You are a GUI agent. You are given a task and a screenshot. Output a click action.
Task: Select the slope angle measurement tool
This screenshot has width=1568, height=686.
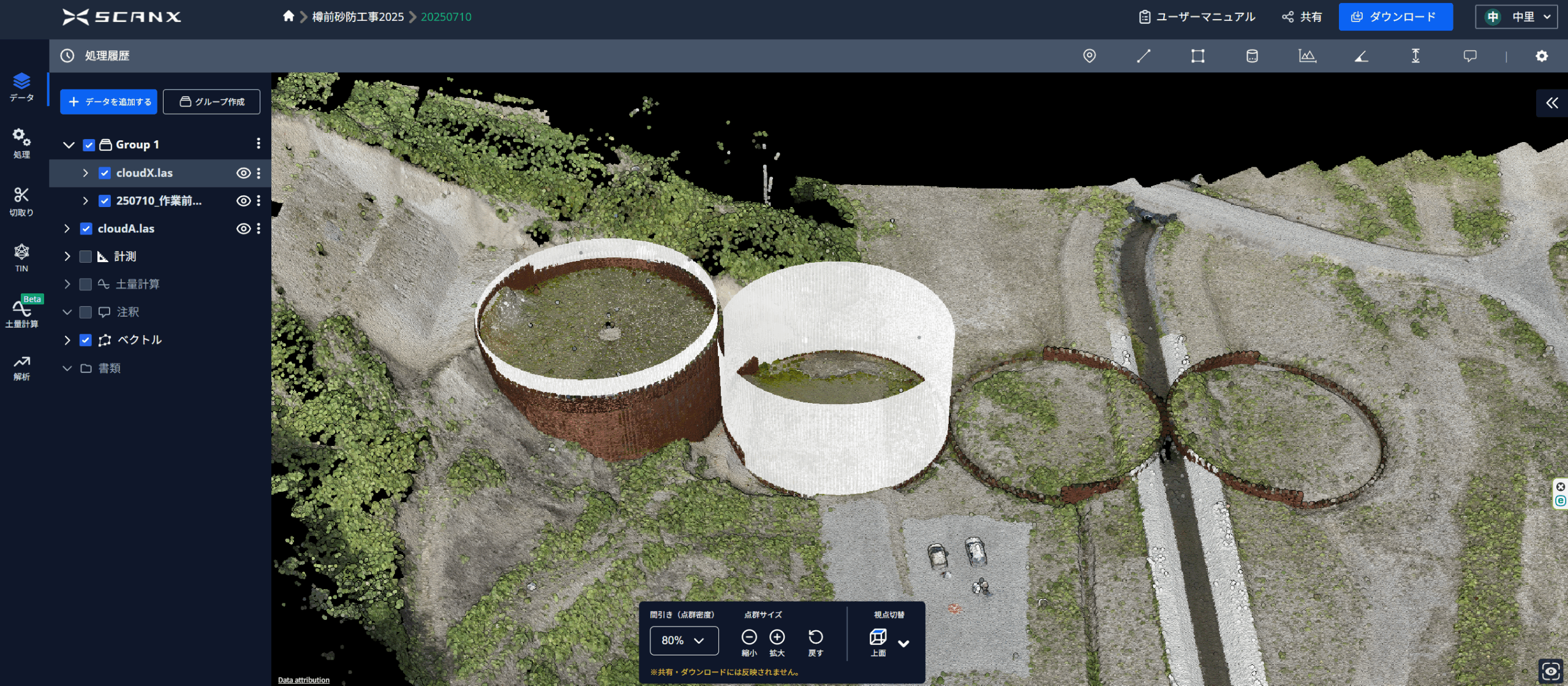pos(1361,56)
